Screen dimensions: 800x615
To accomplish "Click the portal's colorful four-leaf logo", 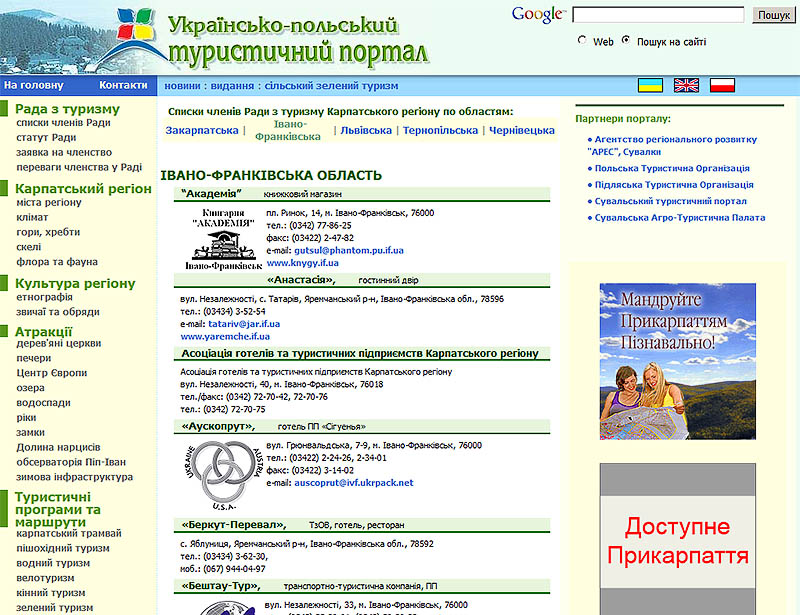I will [x=135, y=24].
